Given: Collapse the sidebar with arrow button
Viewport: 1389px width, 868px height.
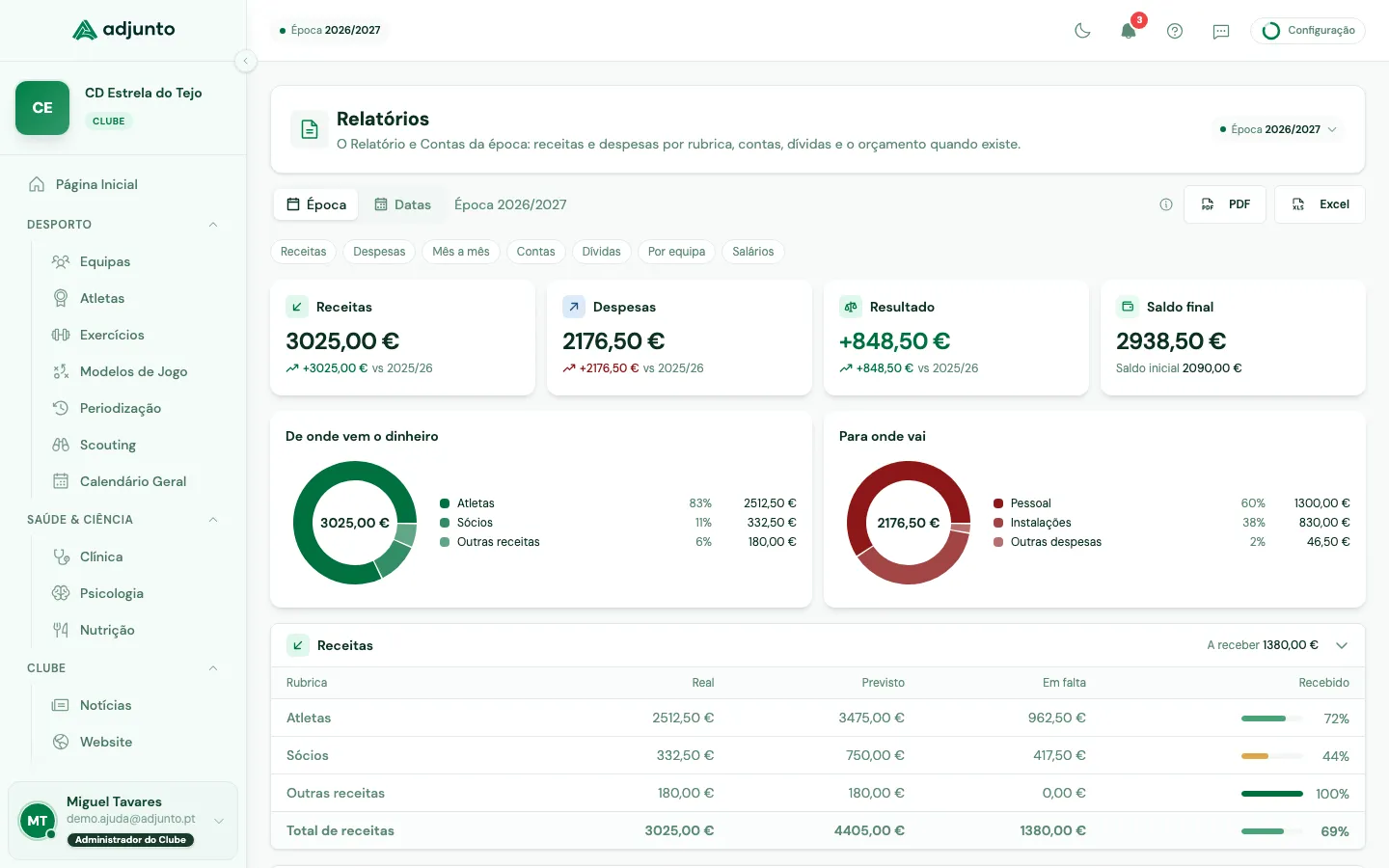Looking at the screenshot, I should (246, 61).
